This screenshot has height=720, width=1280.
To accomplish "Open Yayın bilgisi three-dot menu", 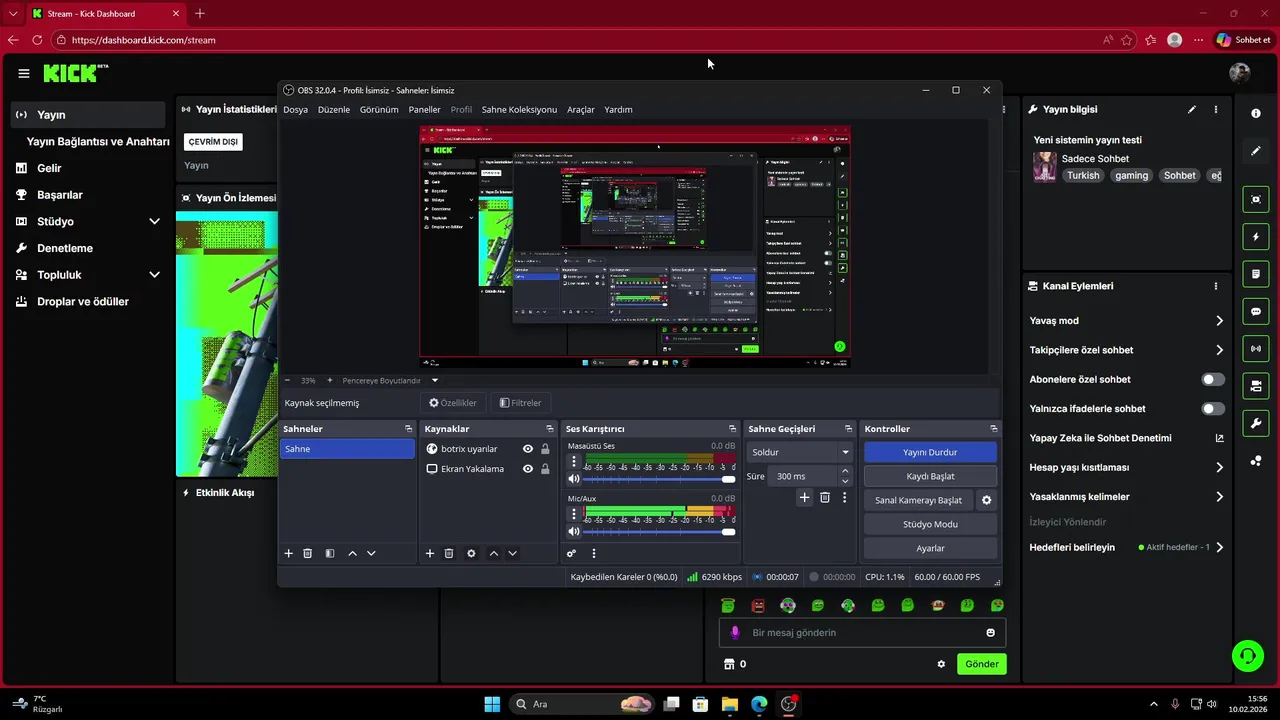I will click(x=1216, y=109).
